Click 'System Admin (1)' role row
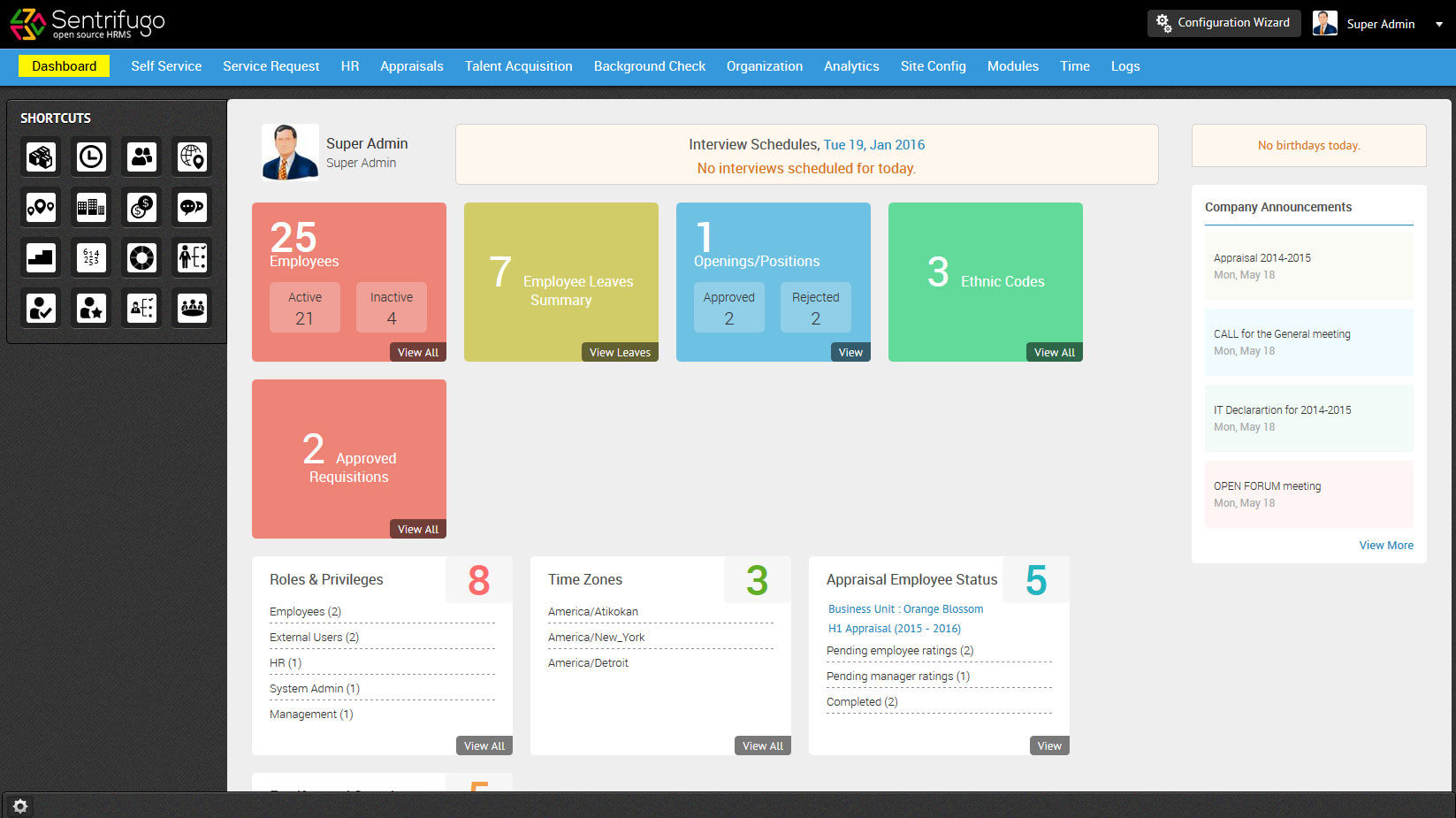Viewport: 1456px width, 818px height. point(382,688)
